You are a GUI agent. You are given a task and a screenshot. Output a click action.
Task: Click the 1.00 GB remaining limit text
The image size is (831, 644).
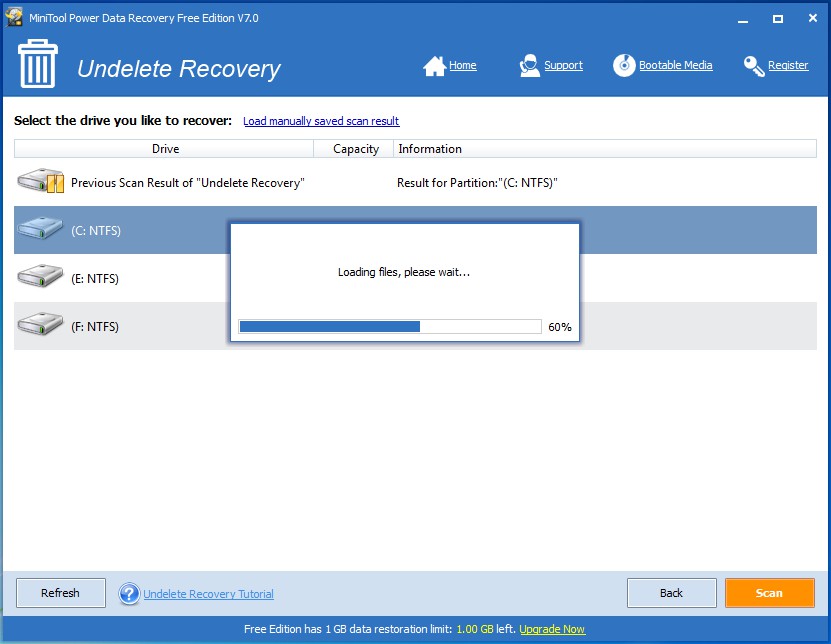475,629
